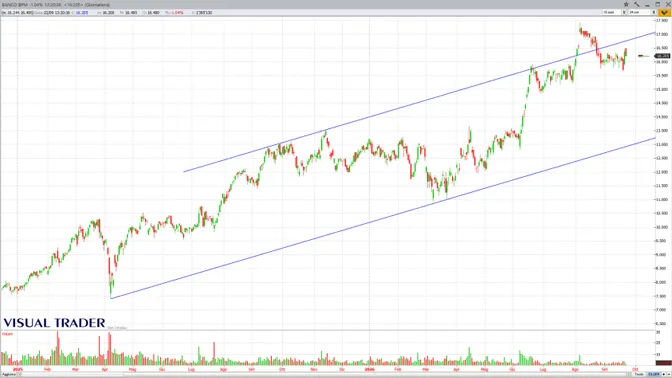Maximize the chart window

(658, 4)
